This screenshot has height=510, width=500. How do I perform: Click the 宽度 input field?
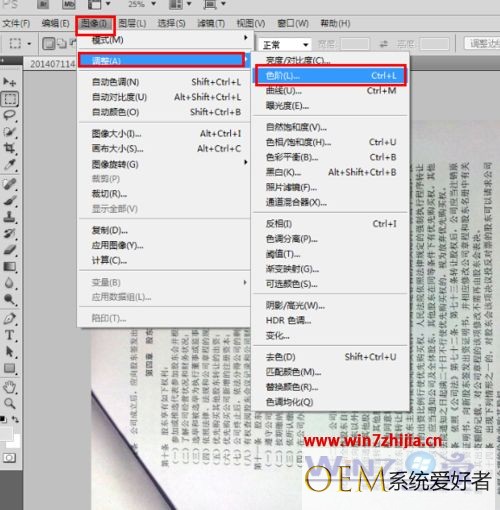[354, 44]
